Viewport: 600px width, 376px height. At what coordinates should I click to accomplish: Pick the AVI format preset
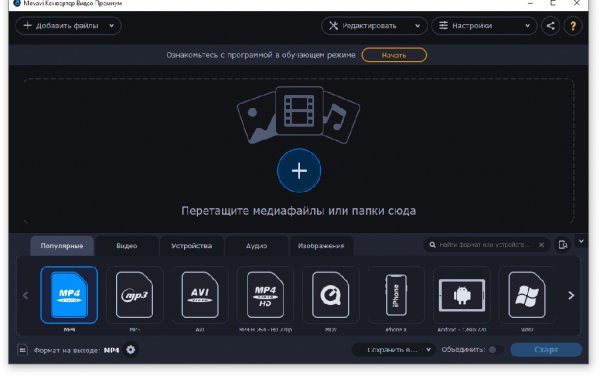[x=200, y=295]
